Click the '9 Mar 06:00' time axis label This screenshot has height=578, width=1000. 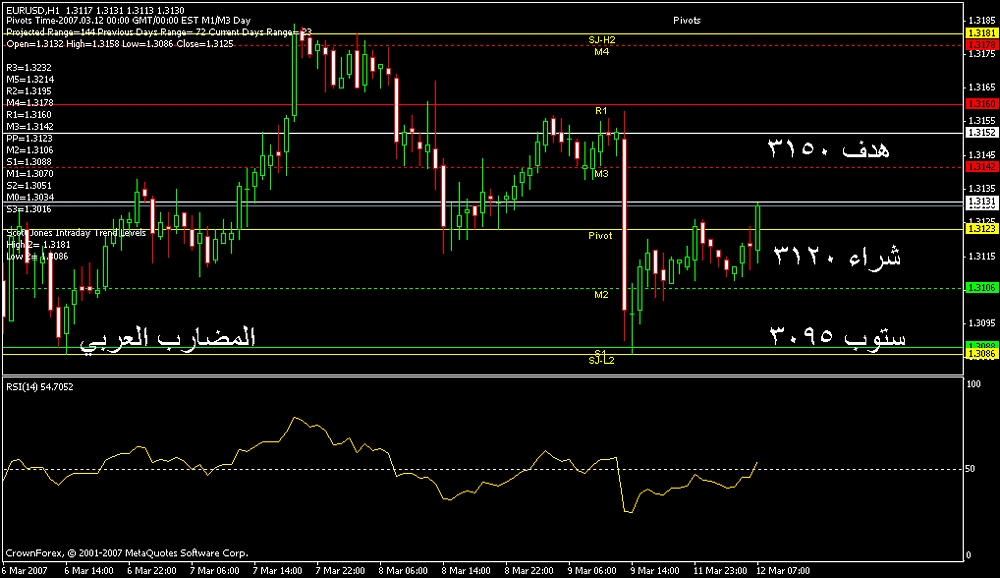coord(592,570)
